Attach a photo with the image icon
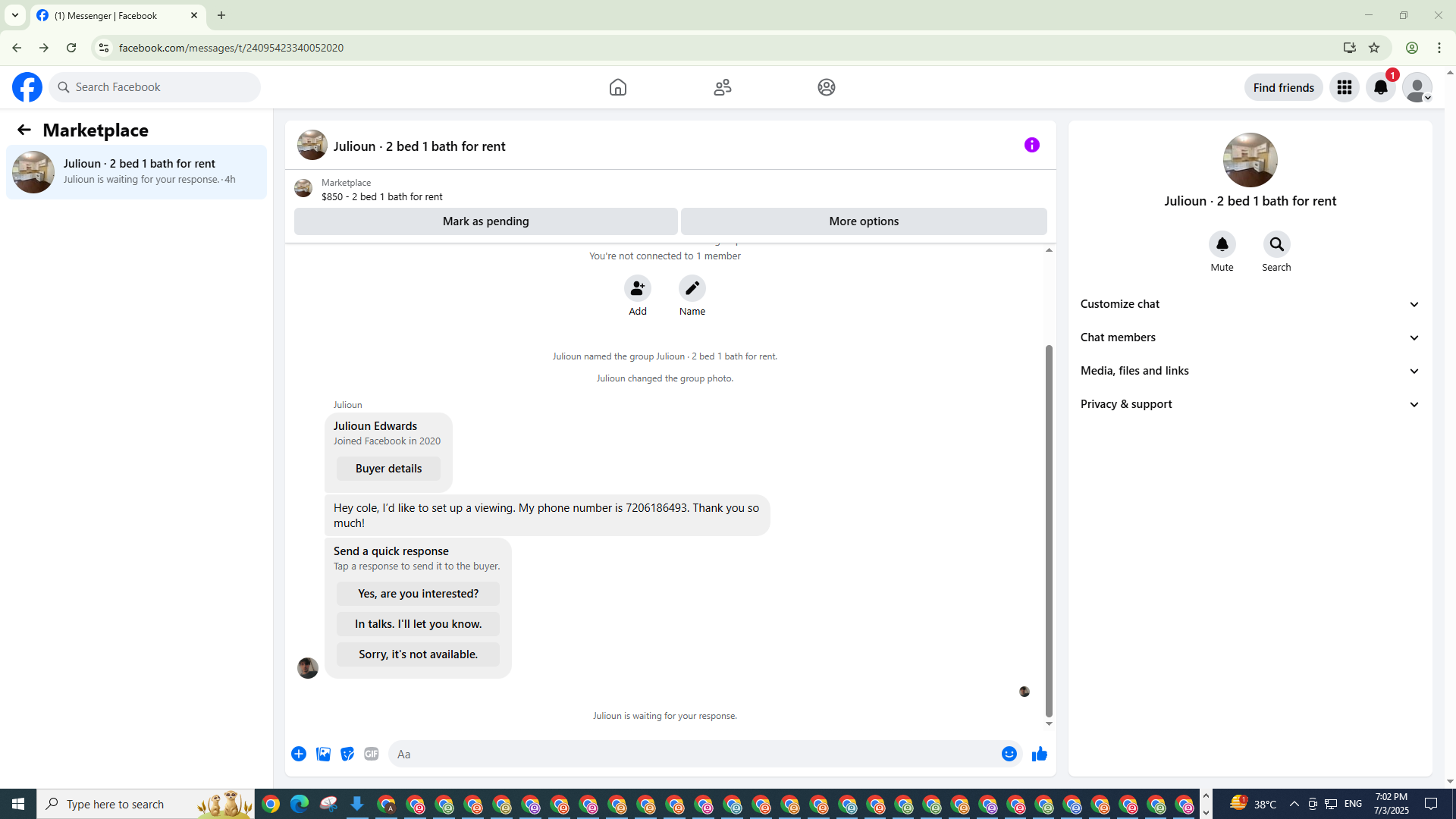Viewport: 1456px width, 819px height. click(x=323, y=754)
